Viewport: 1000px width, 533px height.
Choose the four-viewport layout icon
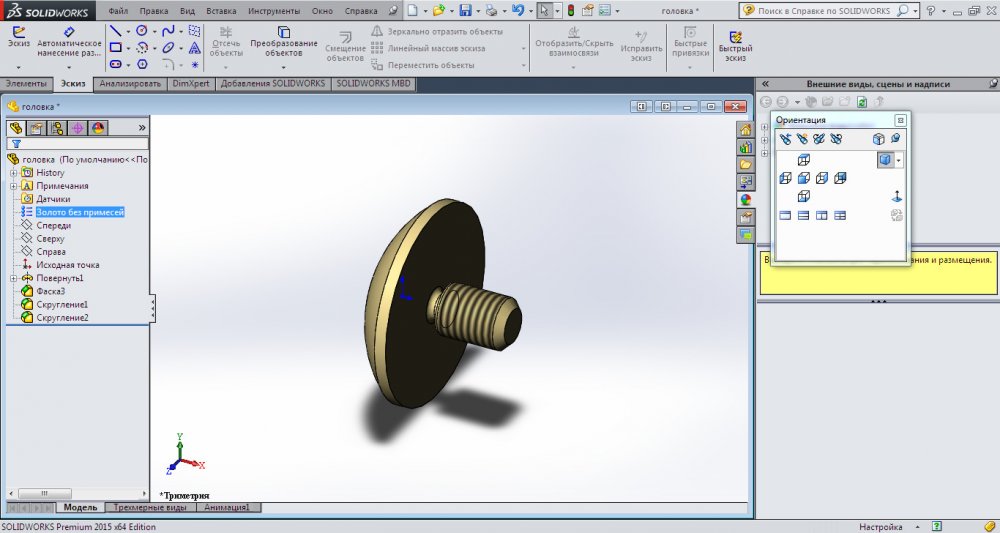point(840,215)
